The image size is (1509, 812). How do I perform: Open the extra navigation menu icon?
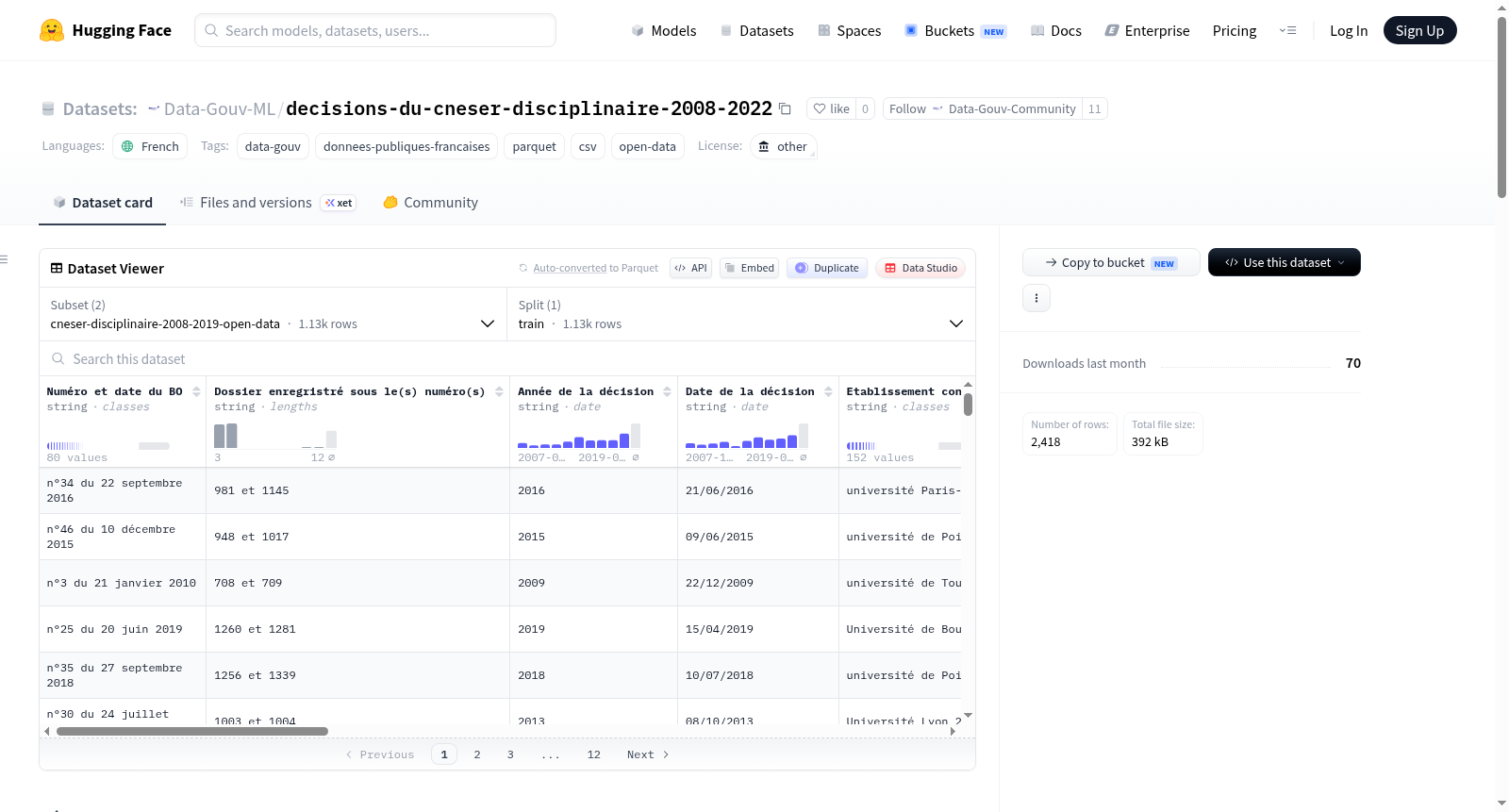tap(1287, 30)
